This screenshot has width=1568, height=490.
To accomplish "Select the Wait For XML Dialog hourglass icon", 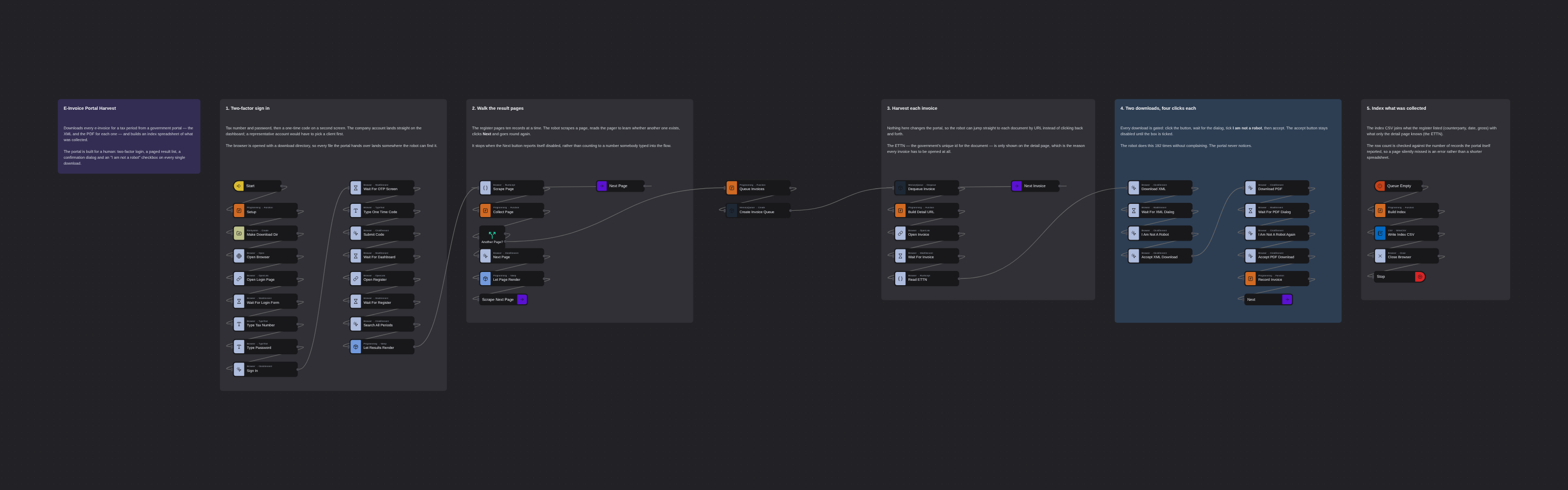I will [1133, 211].
